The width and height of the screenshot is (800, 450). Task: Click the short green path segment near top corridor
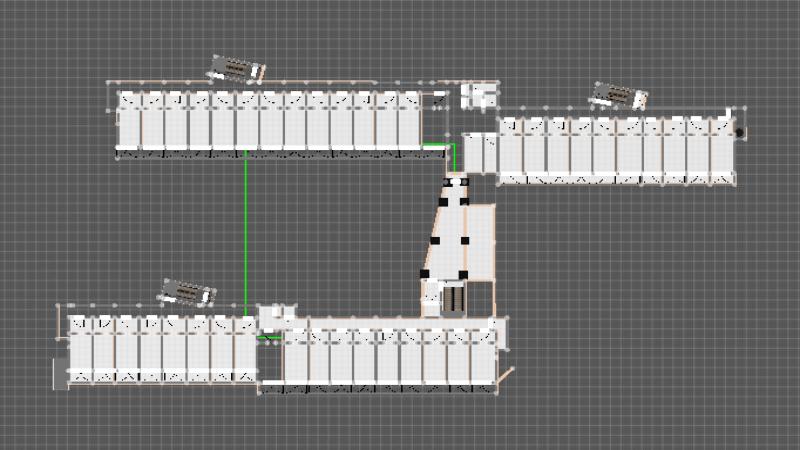click(x=436, y=146)
